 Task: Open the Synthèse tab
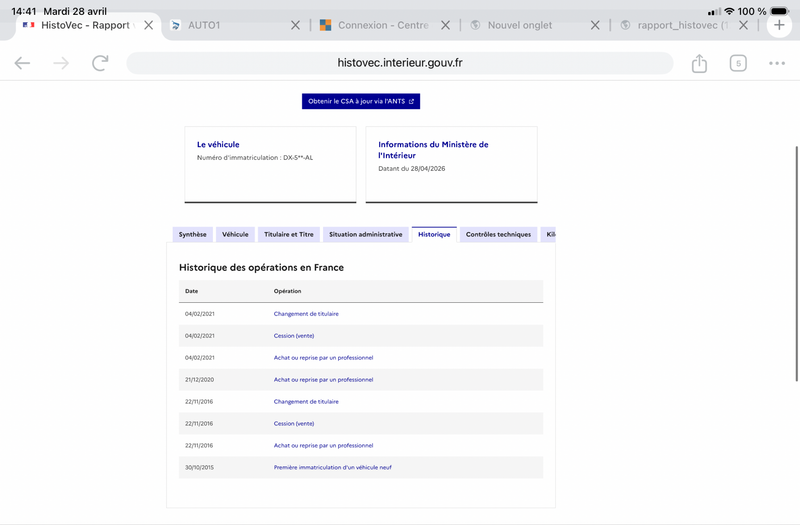pyautogui.click(x=192, y=234)
